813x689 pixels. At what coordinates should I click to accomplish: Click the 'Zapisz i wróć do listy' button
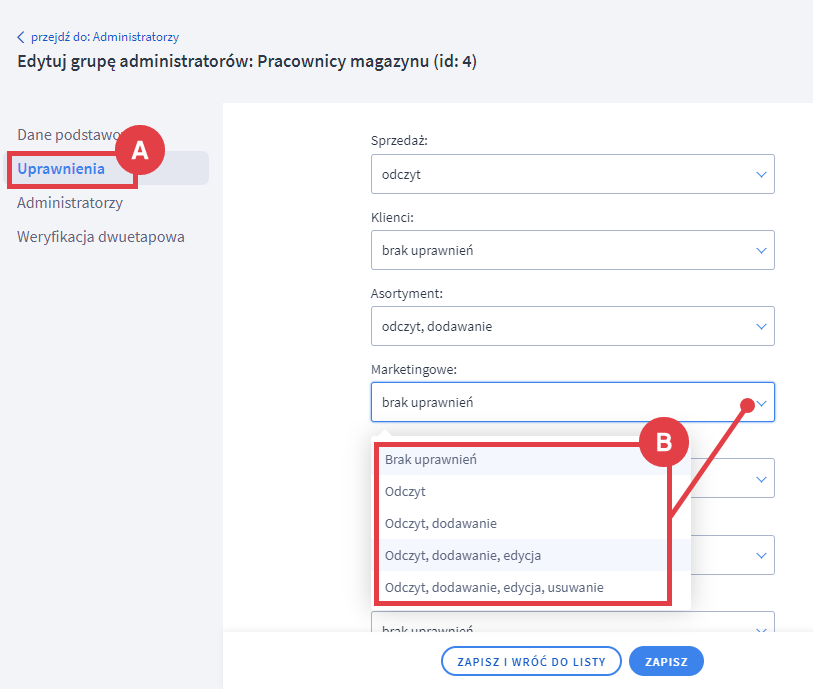pos(531,662)
